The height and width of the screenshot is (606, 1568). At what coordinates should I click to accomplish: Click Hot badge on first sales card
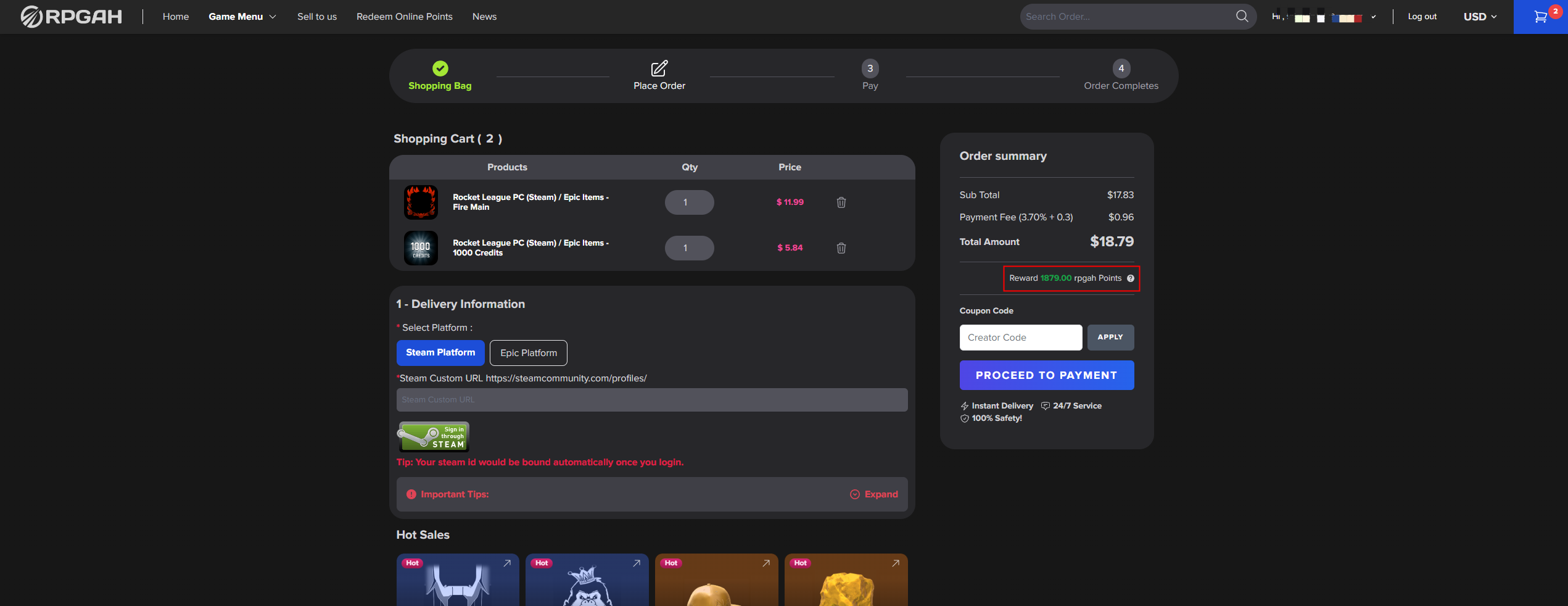(412, 563)
